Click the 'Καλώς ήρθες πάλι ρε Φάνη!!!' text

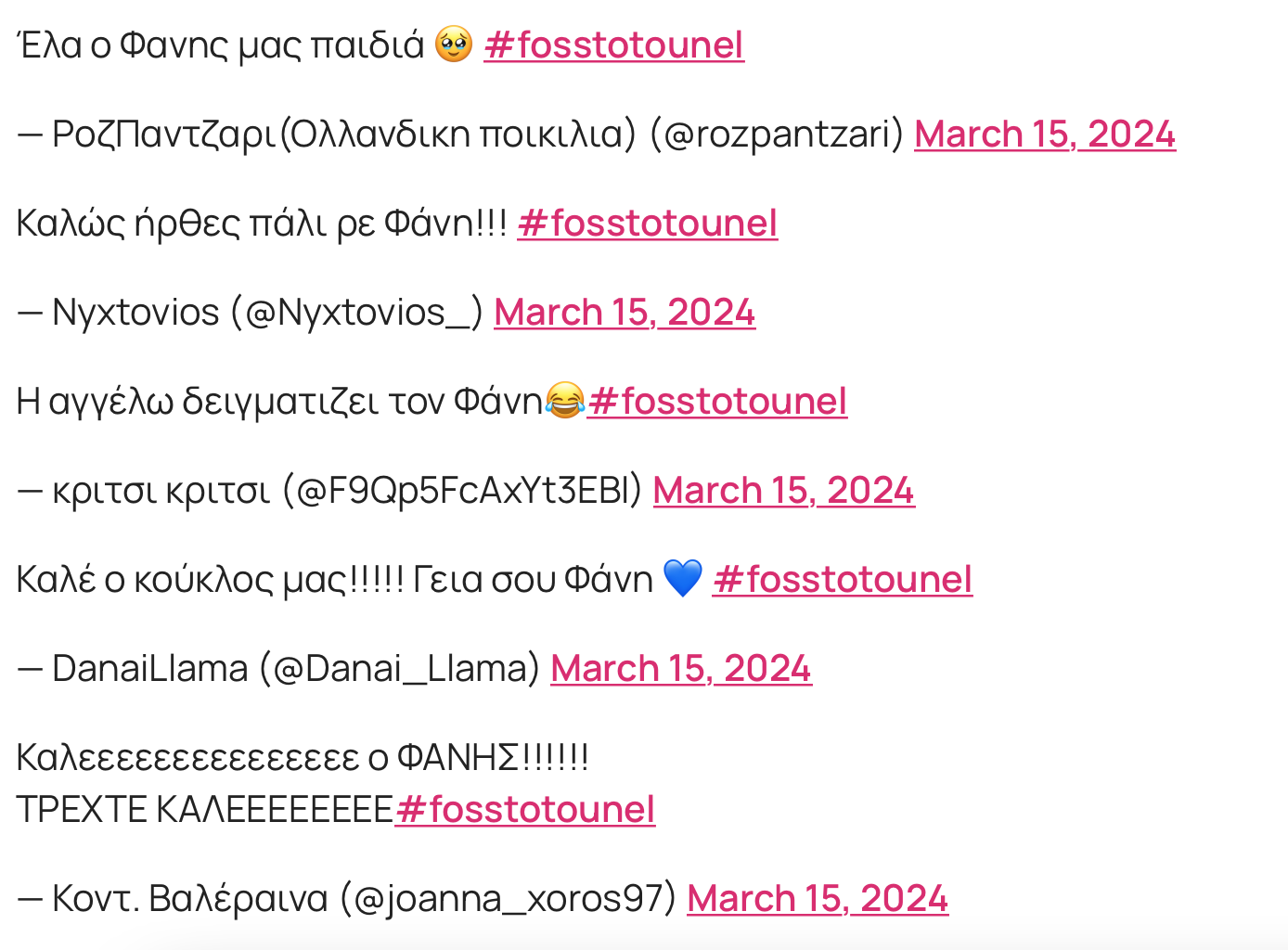262,223
